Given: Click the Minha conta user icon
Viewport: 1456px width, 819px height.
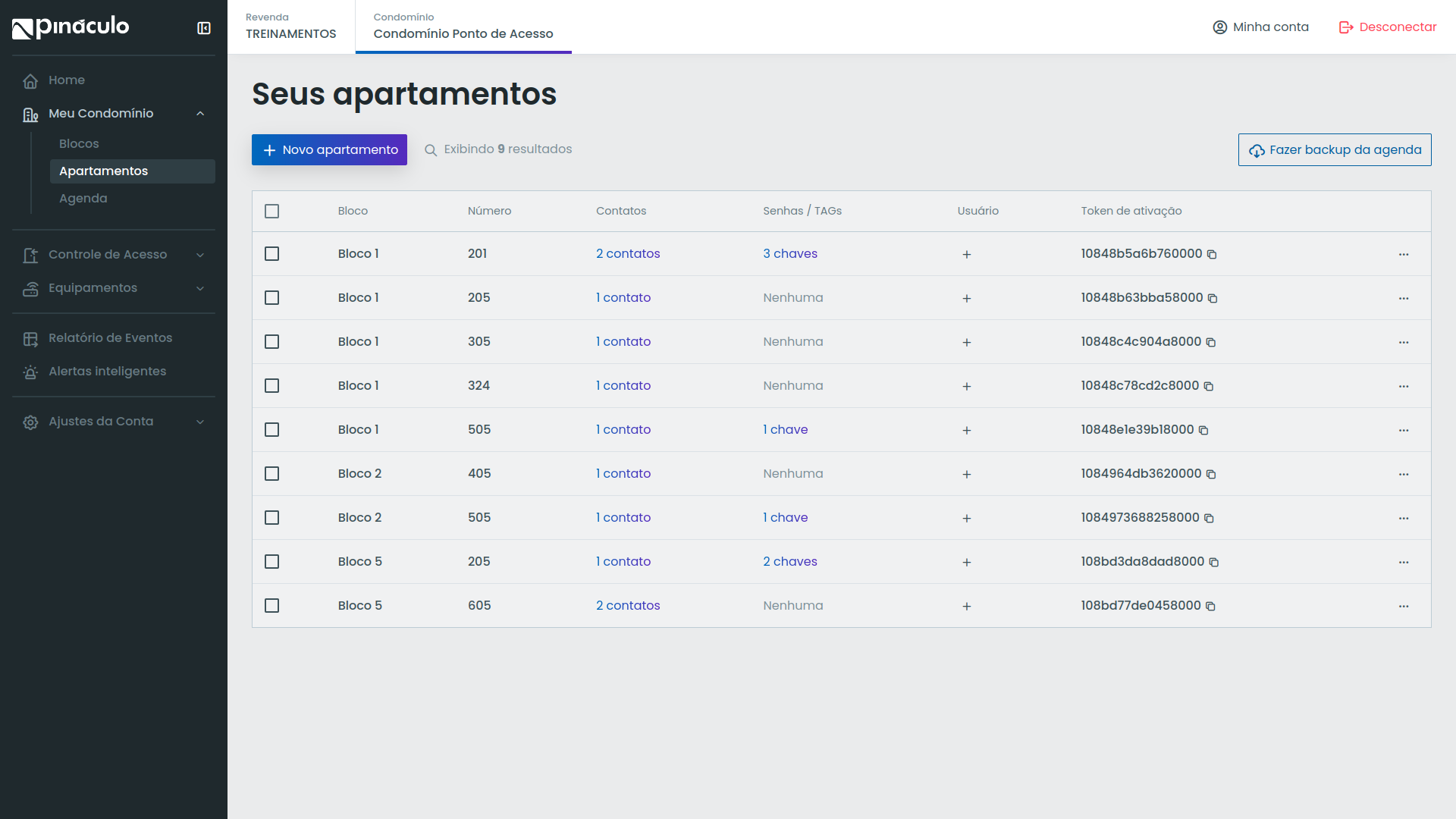Looking at the screenshot, I should tap(1219, 27).
